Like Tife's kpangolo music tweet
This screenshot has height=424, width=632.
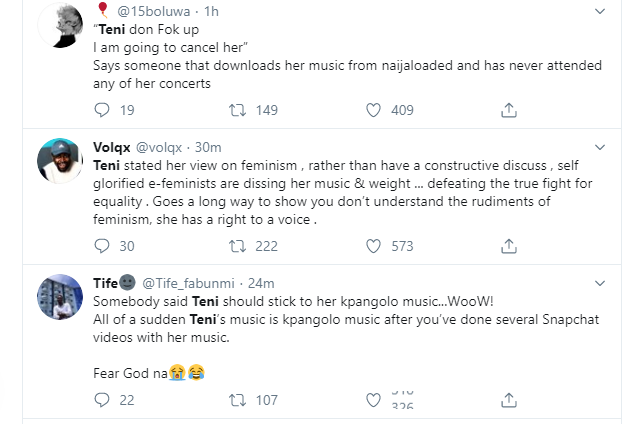tap(373, 400)
